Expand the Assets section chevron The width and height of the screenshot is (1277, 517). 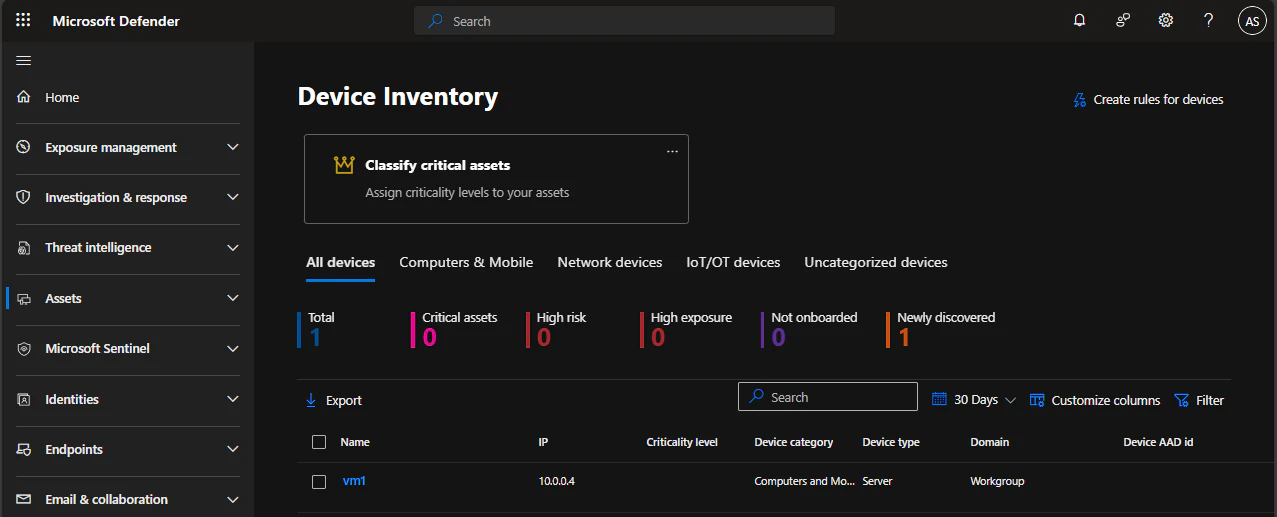click(233, 298)
